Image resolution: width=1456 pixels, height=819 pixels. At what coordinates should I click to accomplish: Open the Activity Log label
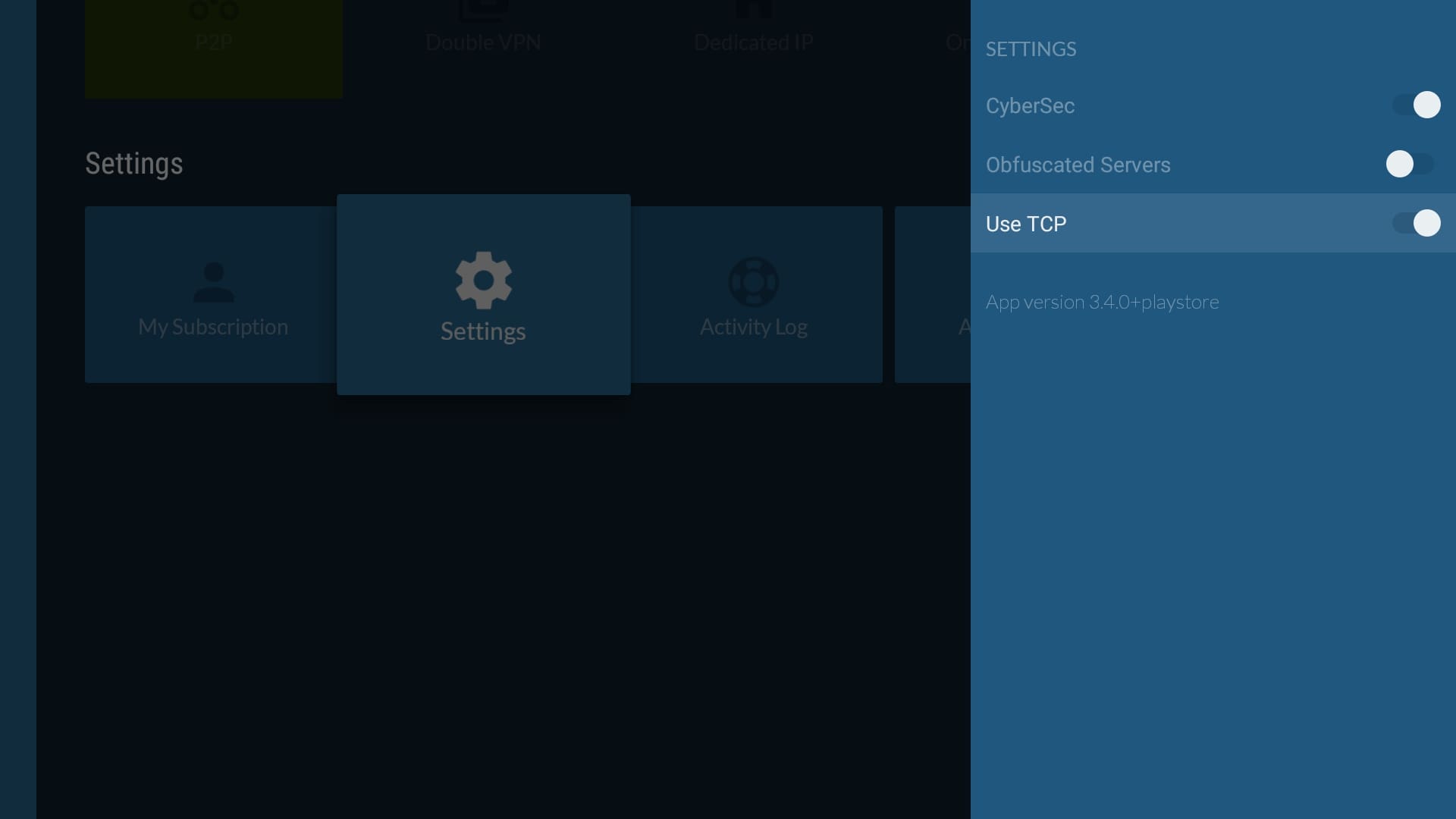point(753,327)
